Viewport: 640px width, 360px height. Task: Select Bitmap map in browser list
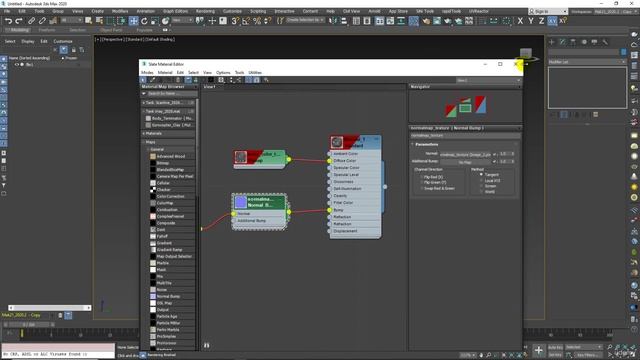tap(162, 163)
